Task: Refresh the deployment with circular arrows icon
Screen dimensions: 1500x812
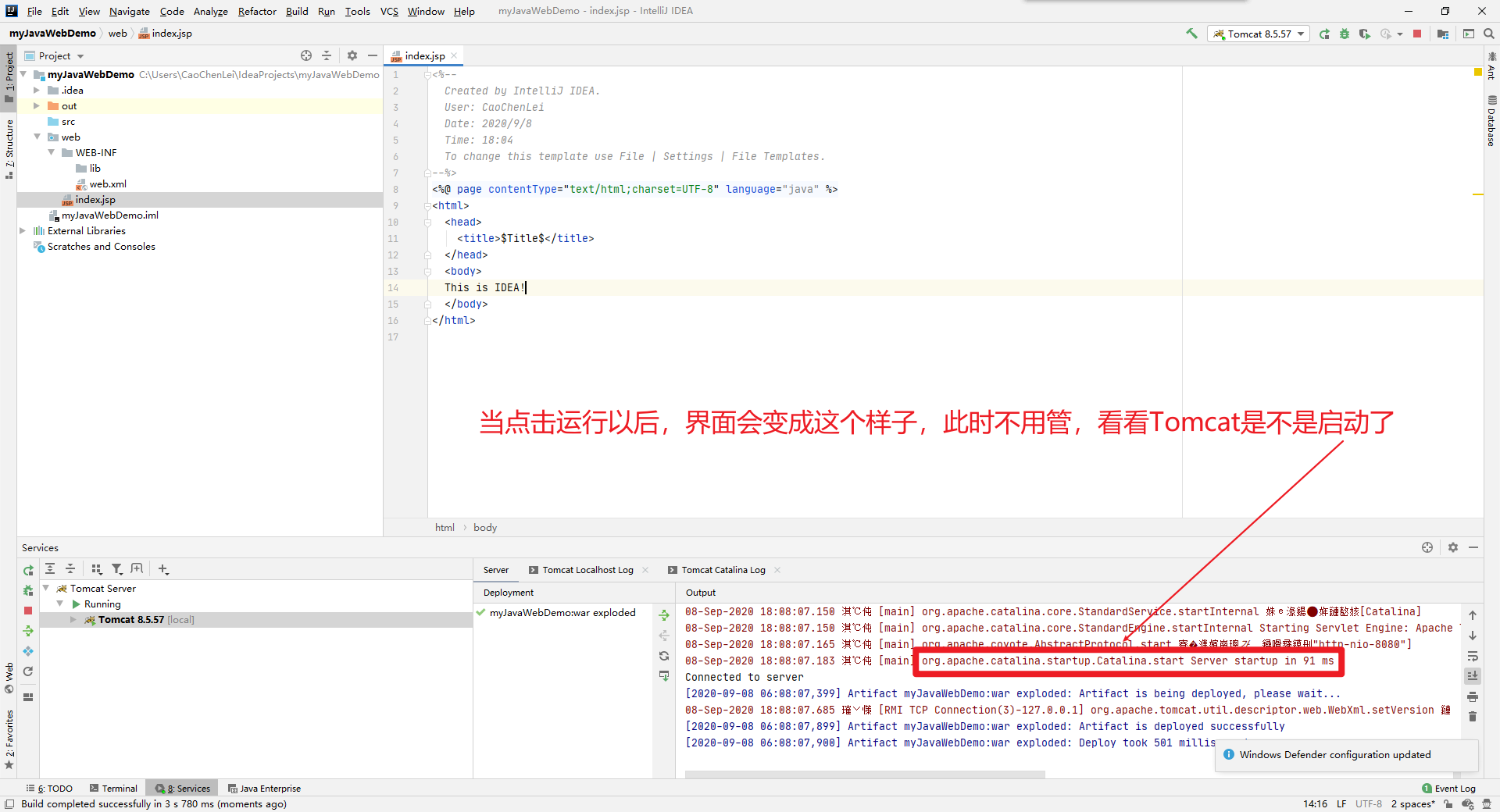Action: point(664,656)
